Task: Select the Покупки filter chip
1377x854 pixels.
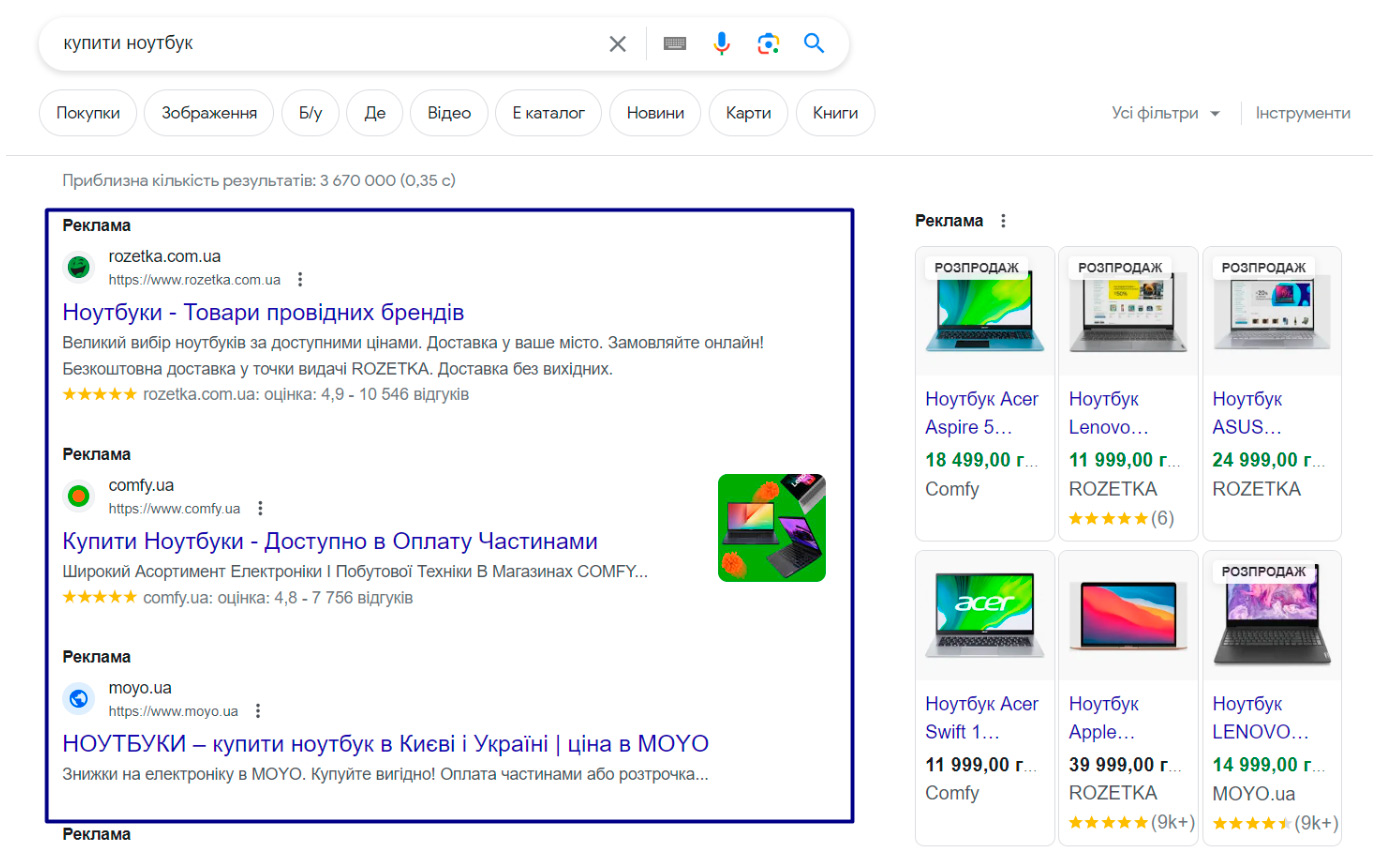Action: (89, 113)
